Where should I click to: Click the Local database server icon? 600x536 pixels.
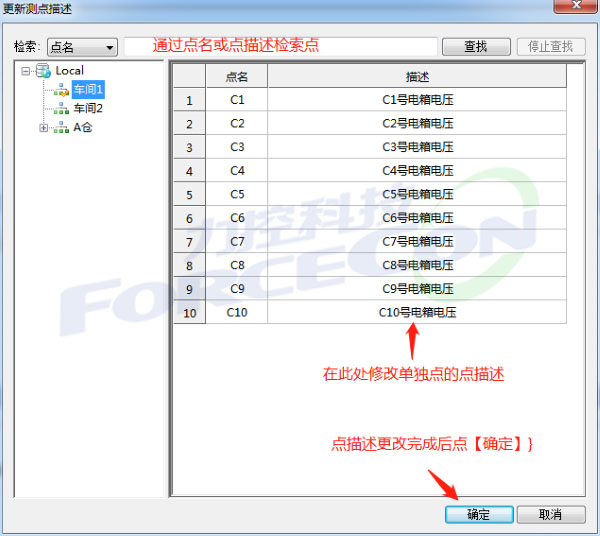pos(43,71)
